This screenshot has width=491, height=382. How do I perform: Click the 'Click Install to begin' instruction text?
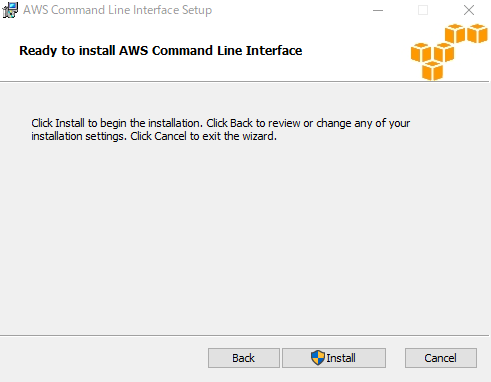click(x=221, y=123)
